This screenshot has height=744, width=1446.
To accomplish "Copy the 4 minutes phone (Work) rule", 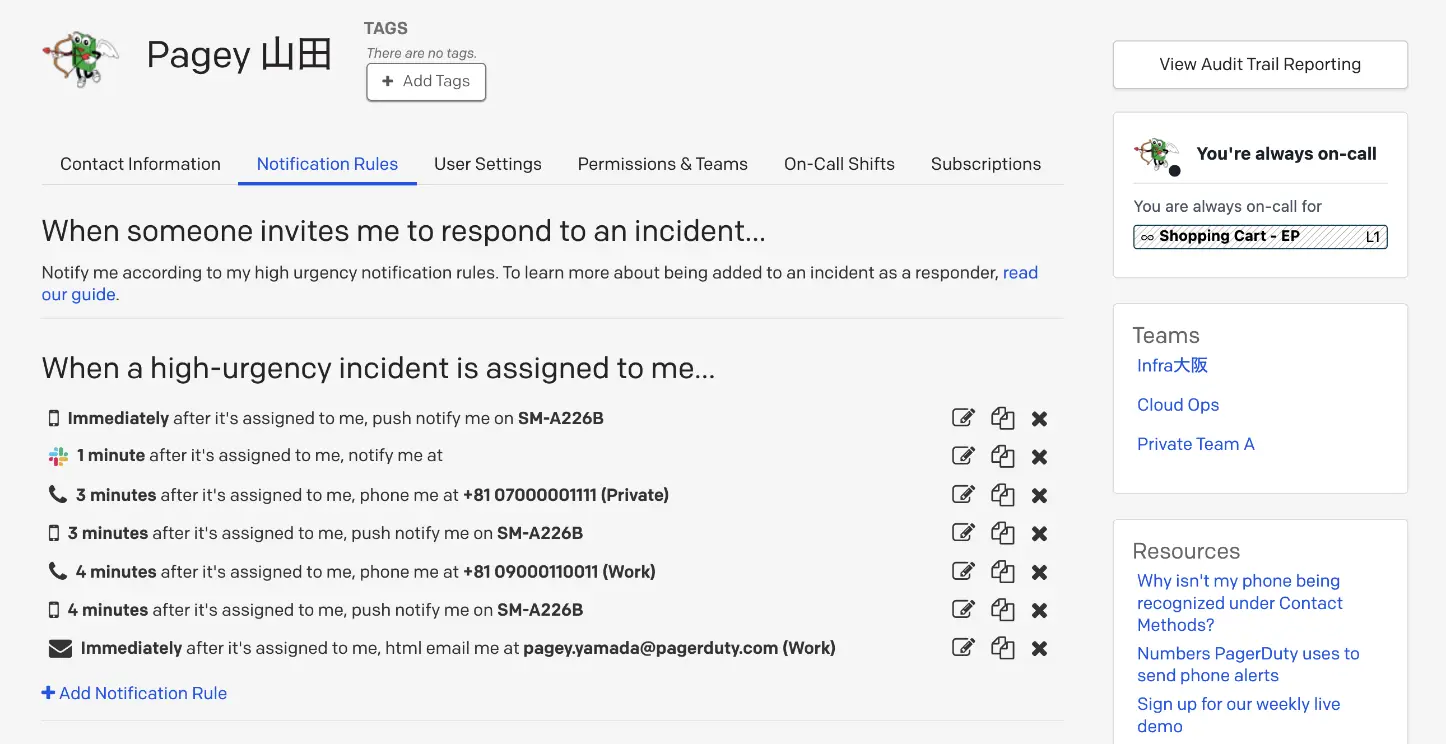I will [x=1002, y=571].
